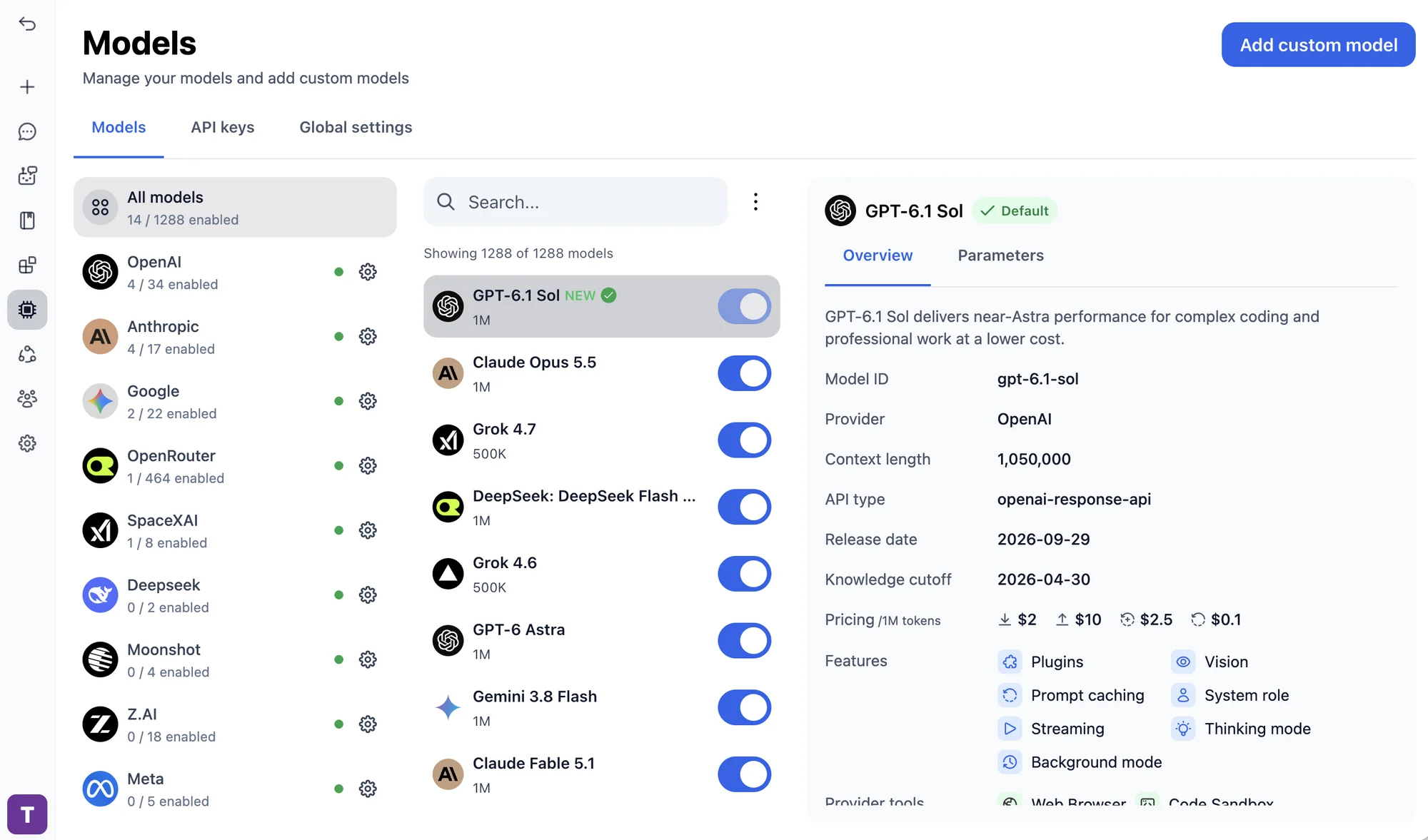
Task: Open SpaceXAI provider settings gear
Action: tap(368, 530)
